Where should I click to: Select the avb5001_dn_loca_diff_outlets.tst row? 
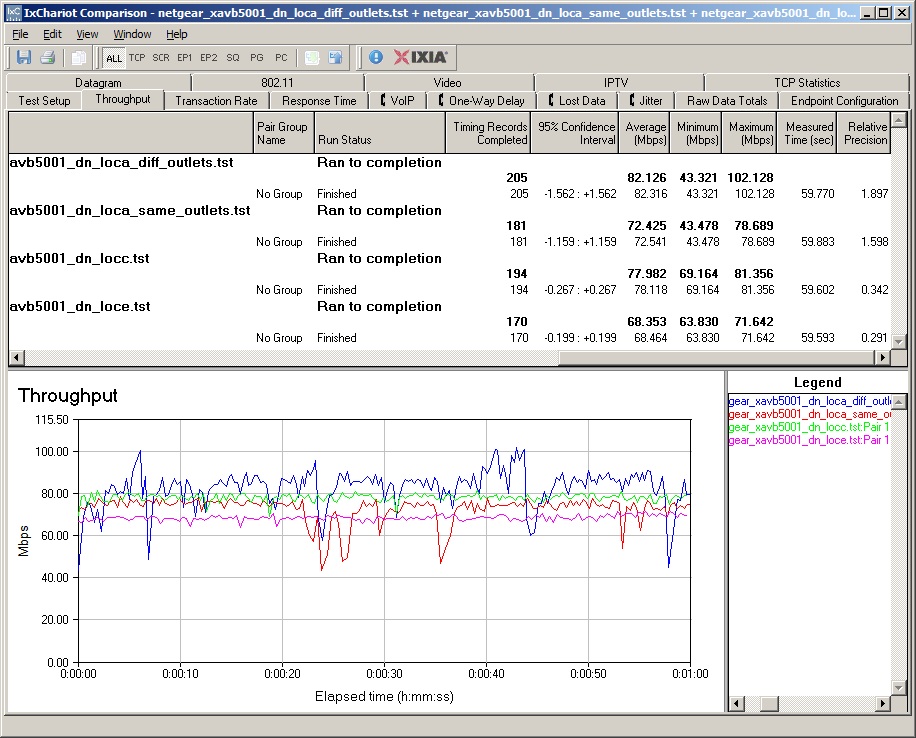pos(449,162)
